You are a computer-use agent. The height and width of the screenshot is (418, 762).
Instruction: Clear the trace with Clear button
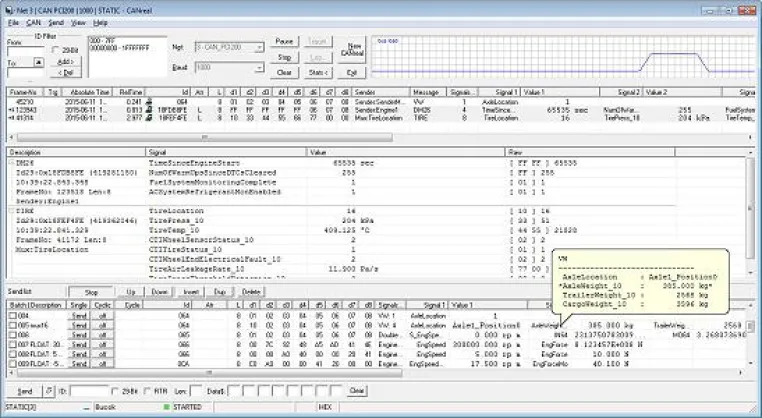(x=284, y=73)
